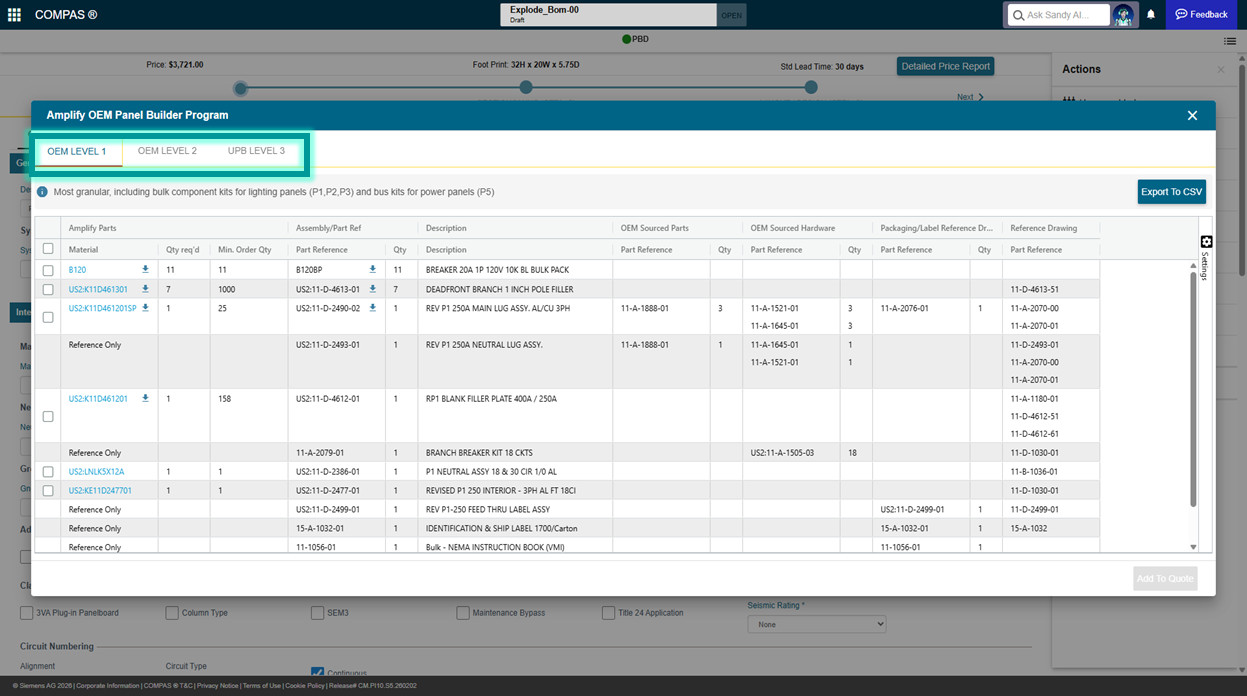Image resolution: width=1247 pixels, height=696 pixels.
Task: Check the box for row B120
Action: [48, 271]
